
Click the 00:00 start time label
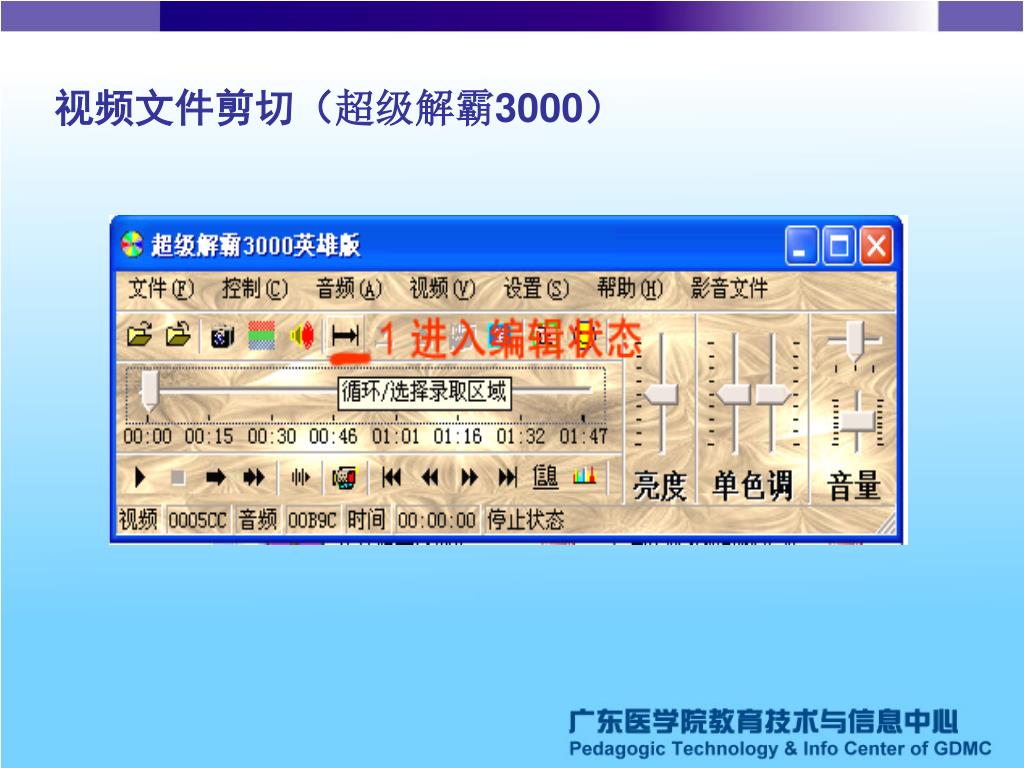[148, 436]
